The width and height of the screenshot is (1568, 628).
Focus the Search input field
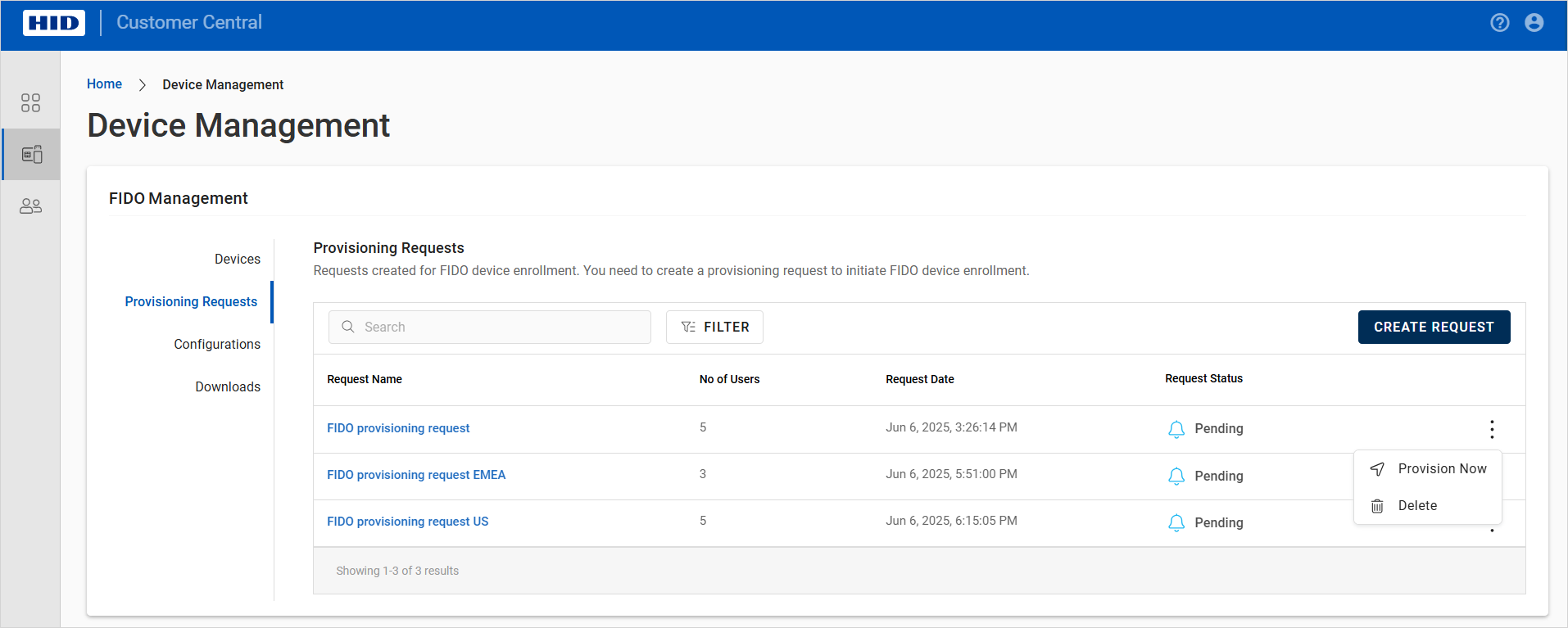500,327
